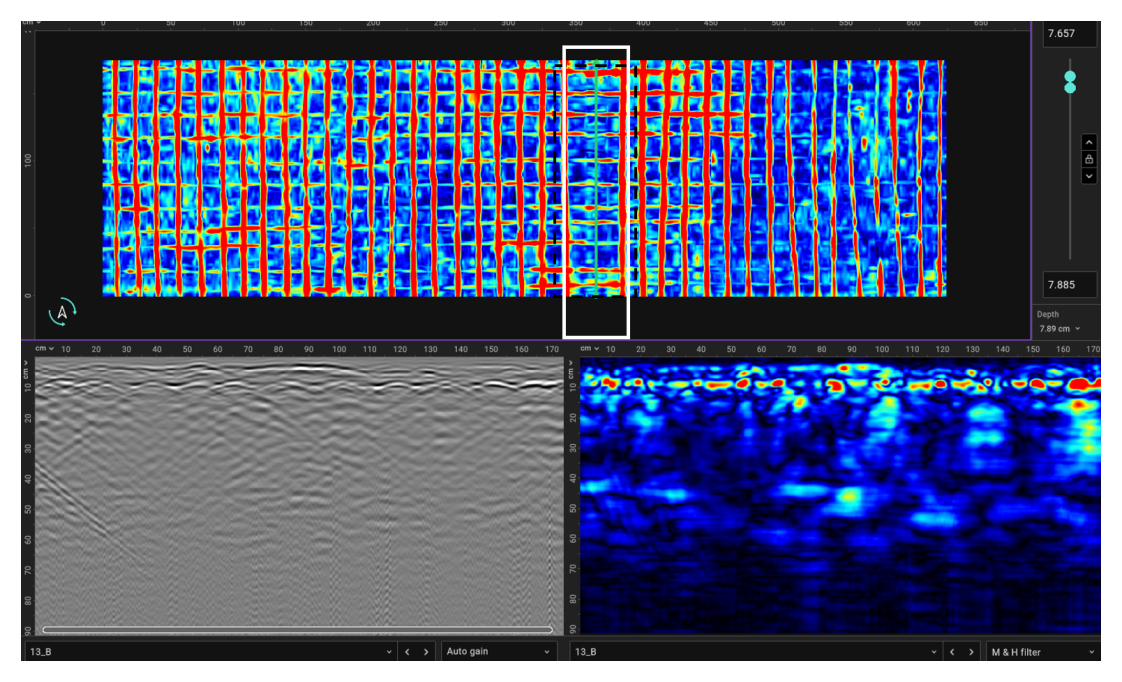Viewport: 1122px width, 682px height.
Task: Open the M & H filter dropdown
Action: pos(1042,652)
